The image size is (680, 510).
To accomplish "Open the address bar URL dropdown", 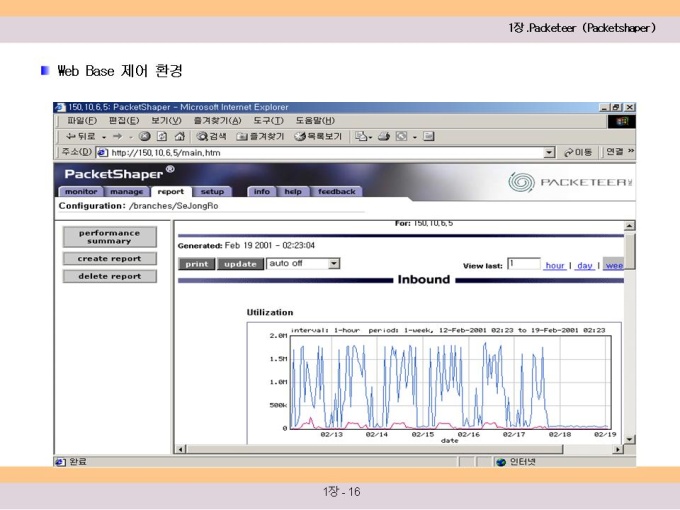I will click(549, 152).
